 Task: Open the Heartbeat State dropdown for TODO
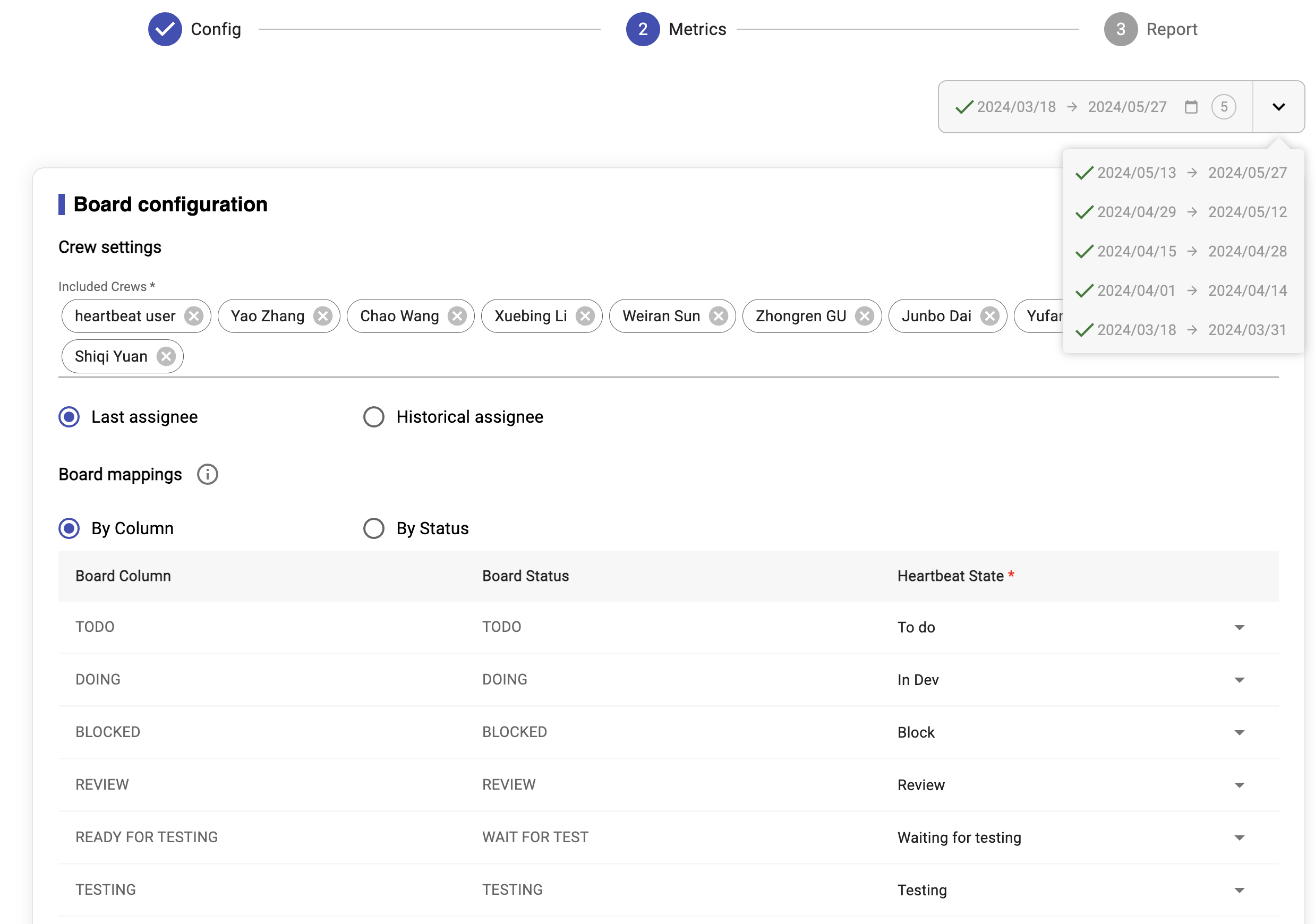pyautogui.click(x=1239, y=628)
